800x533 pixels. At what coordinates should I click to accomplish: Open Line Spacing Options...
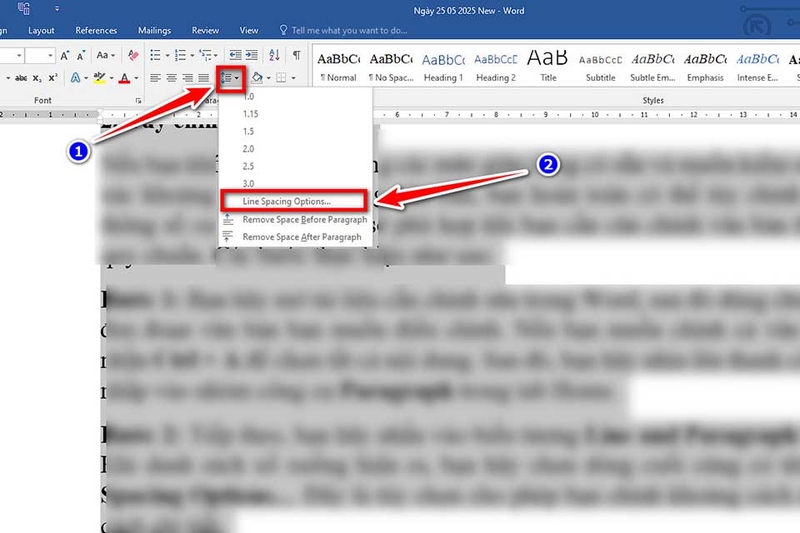[294, 201]
